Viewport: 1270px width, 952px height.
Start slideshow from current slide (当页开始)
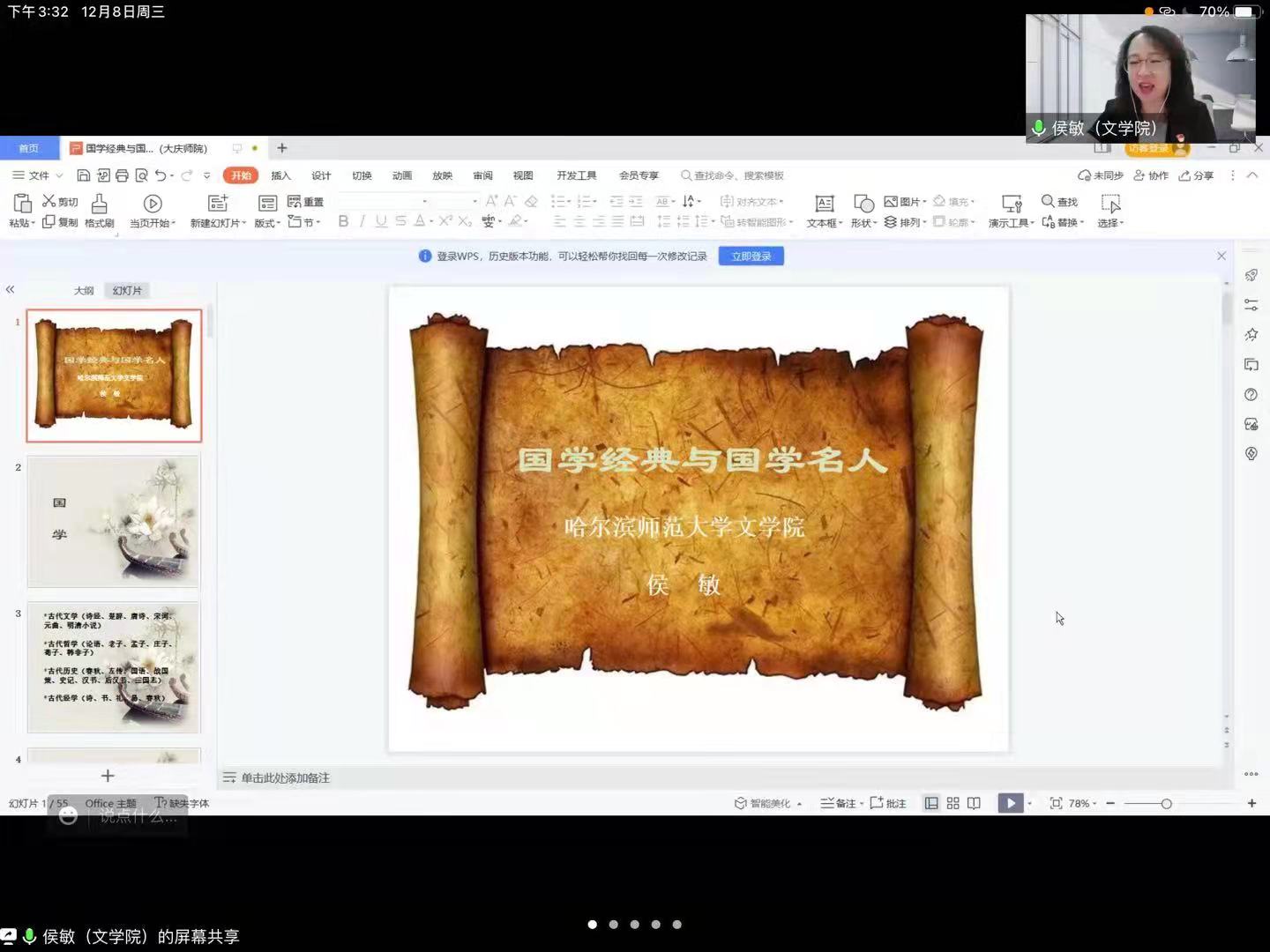coord(152,205)
